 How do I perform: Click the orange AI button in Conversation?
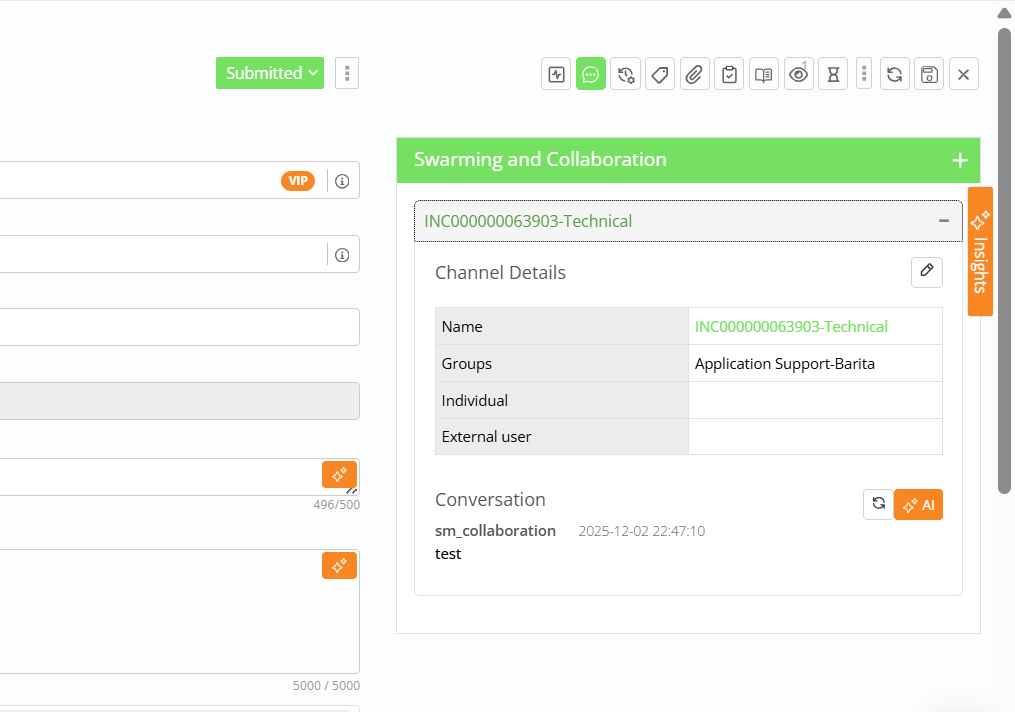918,505
